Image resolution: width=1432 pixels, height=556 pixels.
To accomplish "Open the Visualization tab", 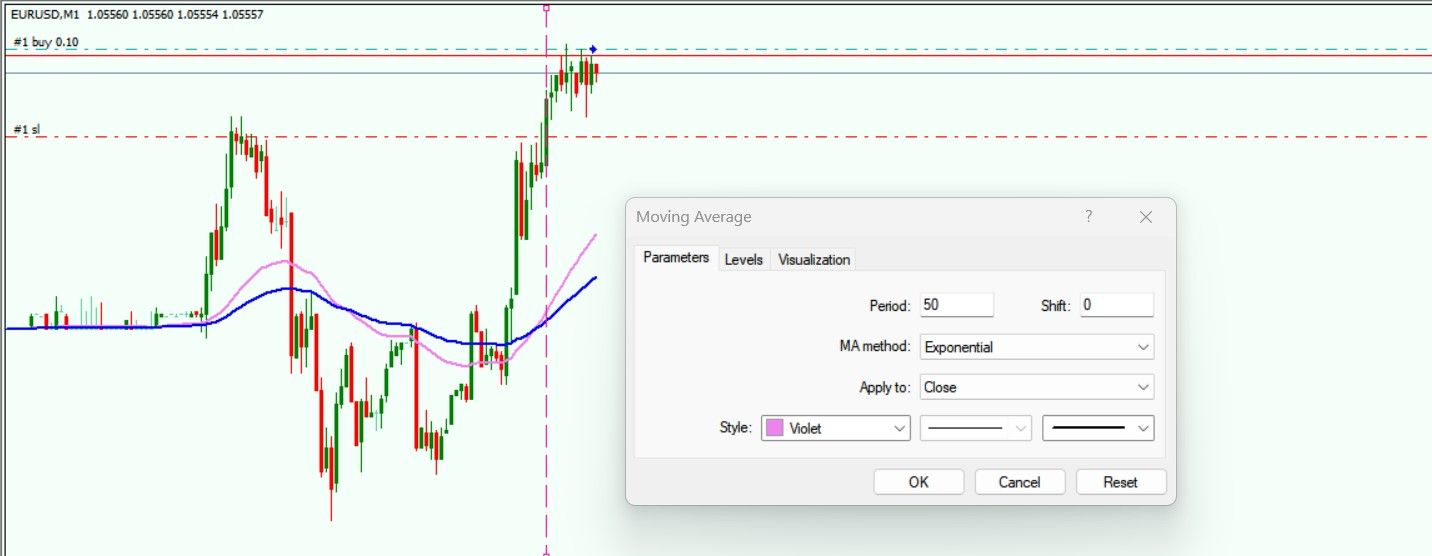I will [x=814, y=259].
